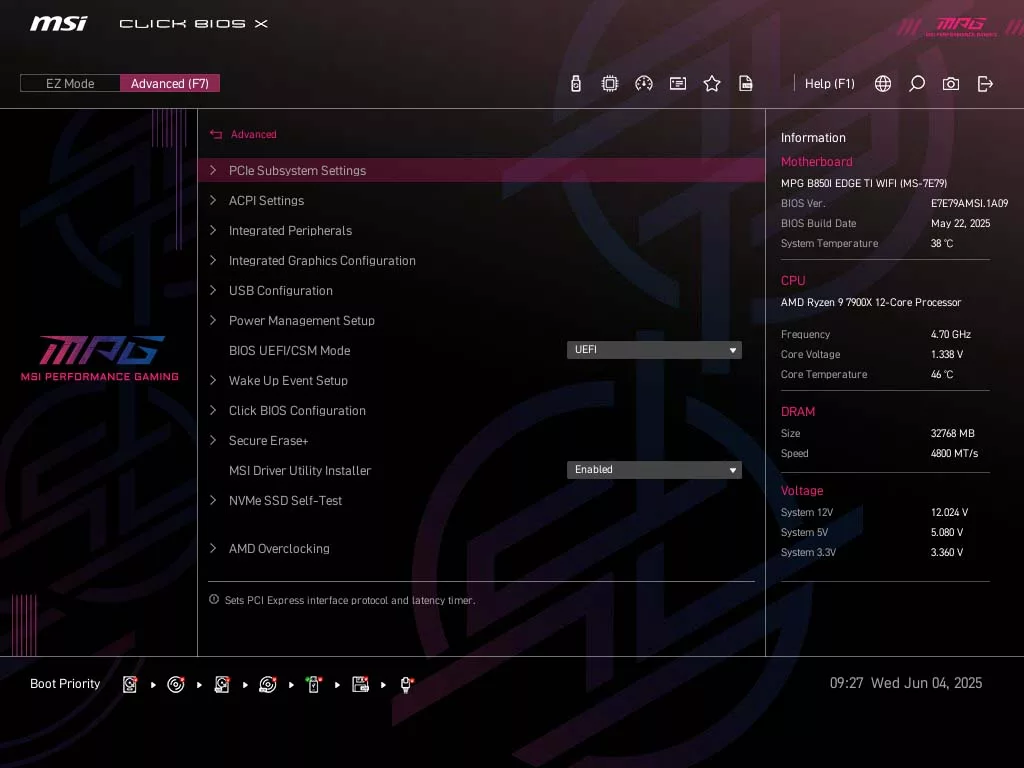The image size is (1024, 768).
Task: Click motherboard name MPG B850I EDGE TI WIFI
Action: pyautogui.click(x=863, y=184)
